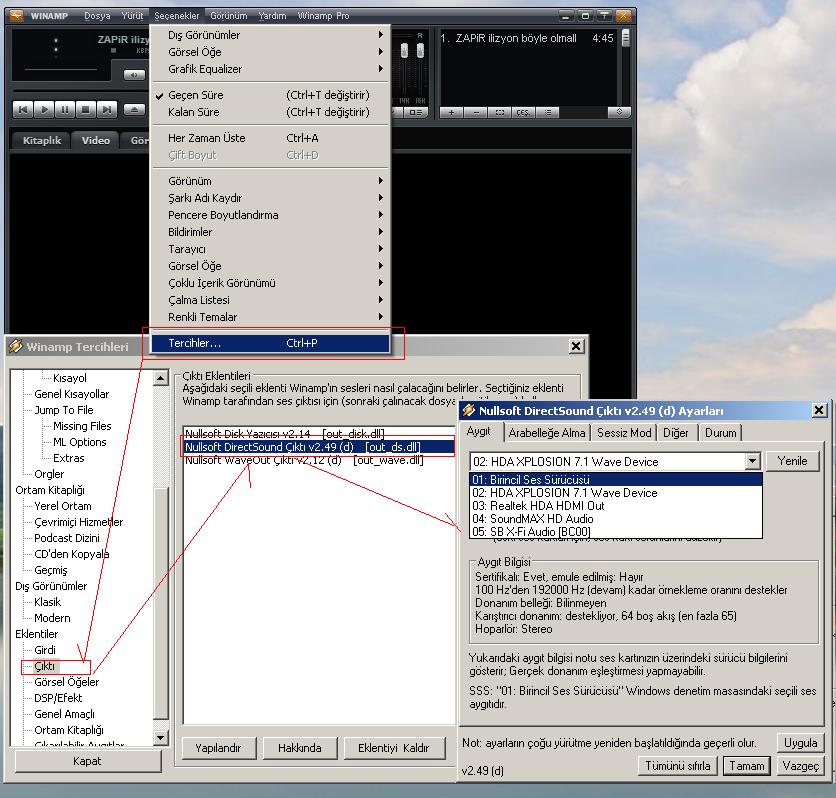This screenshot has height=798, width=836.
Task: Click the Yapılandır button
Action: (x=218, y=748)
